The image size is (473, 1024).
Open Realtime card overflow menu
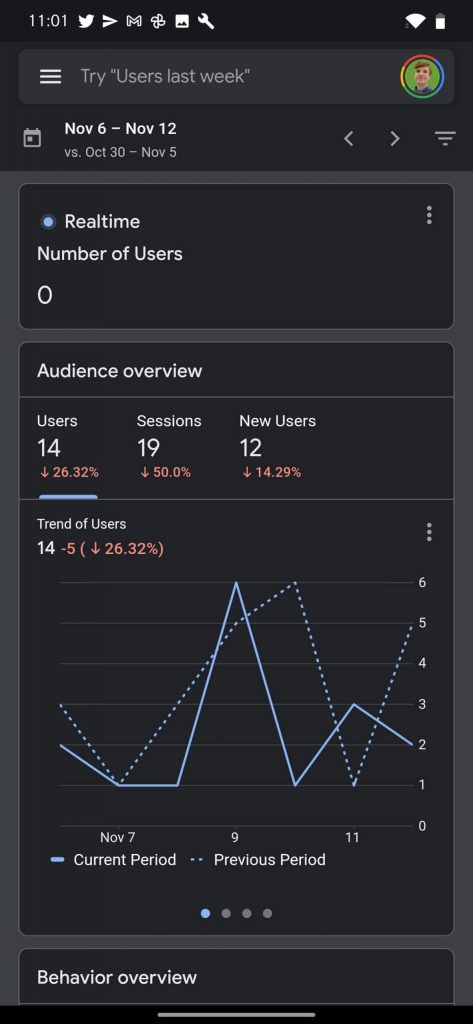pyautogui.click(x=429, y=215)
